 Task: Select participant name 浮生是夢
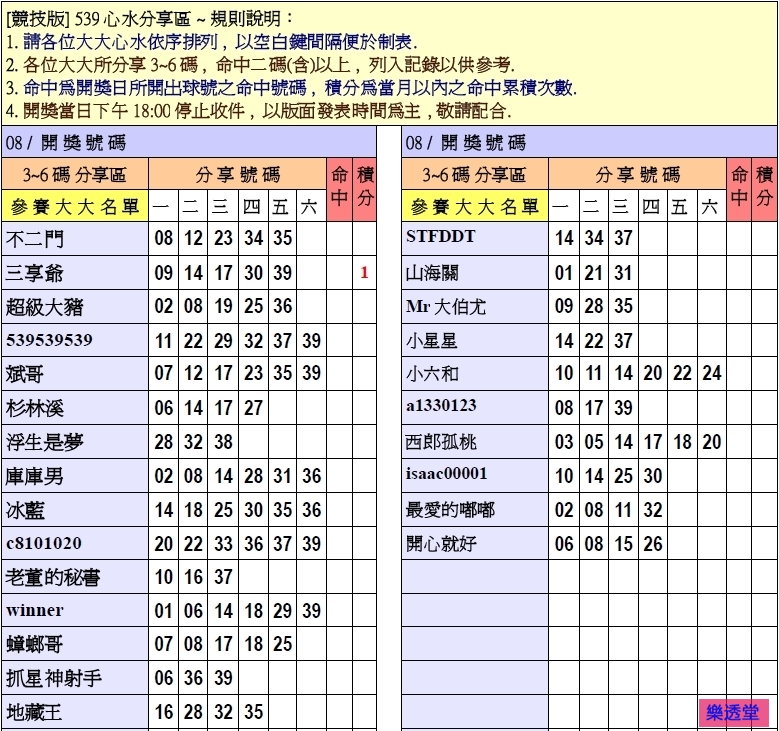(x=44, y=442)
